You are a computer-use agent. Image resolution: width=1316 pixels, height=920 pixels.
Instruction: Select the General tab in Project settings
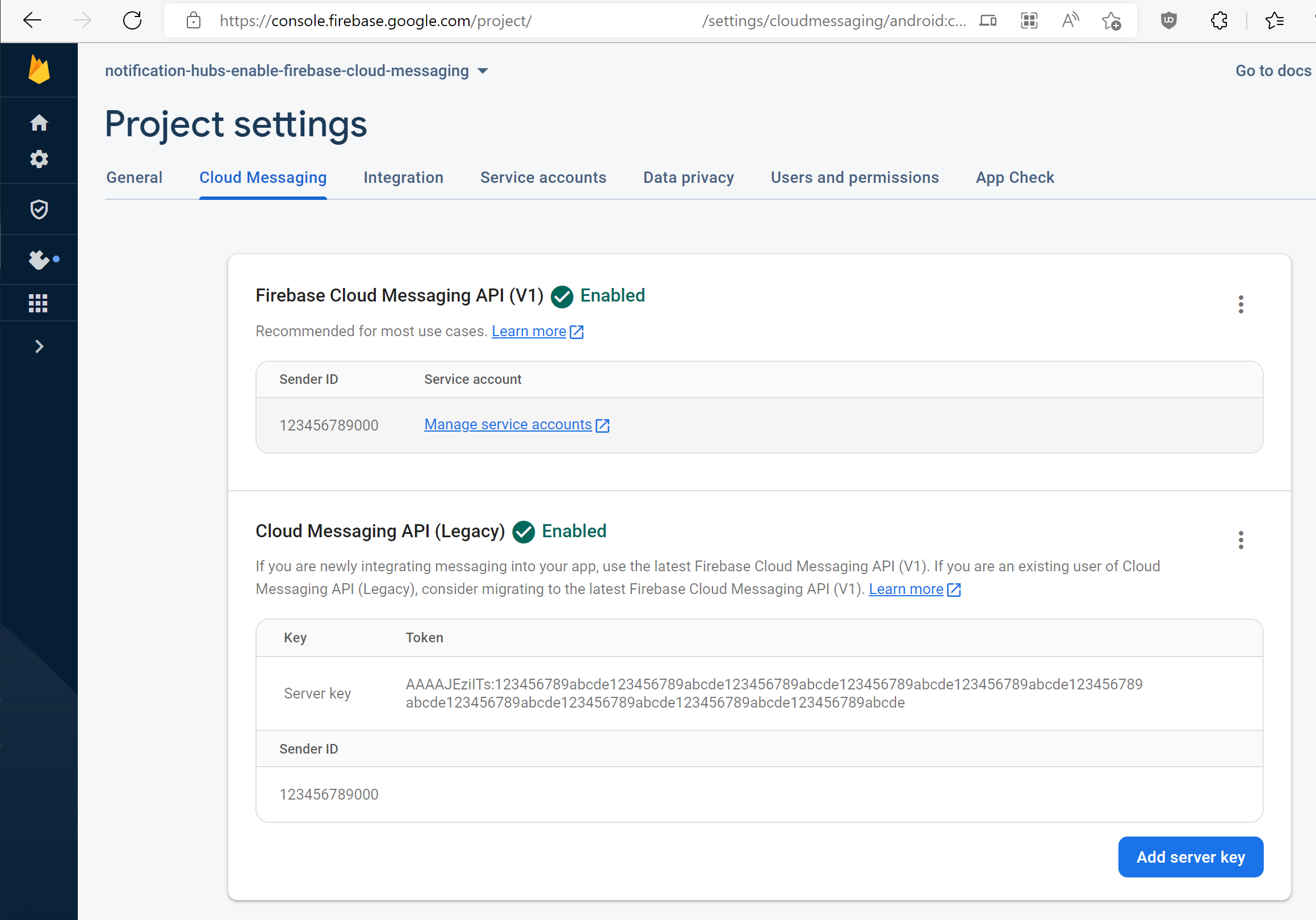134,178
